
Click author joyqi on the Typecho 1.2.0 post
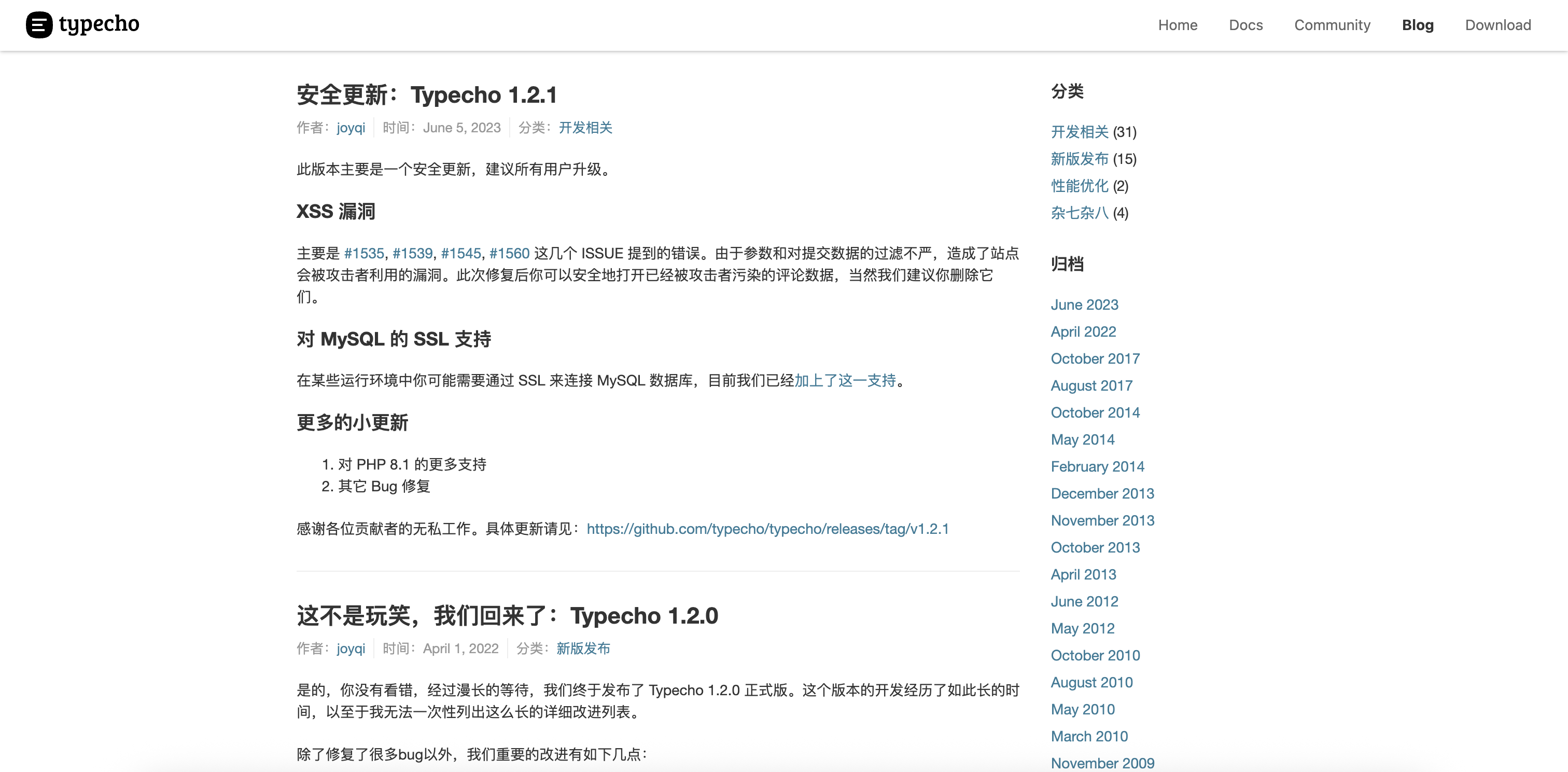(x=351, y=649)
